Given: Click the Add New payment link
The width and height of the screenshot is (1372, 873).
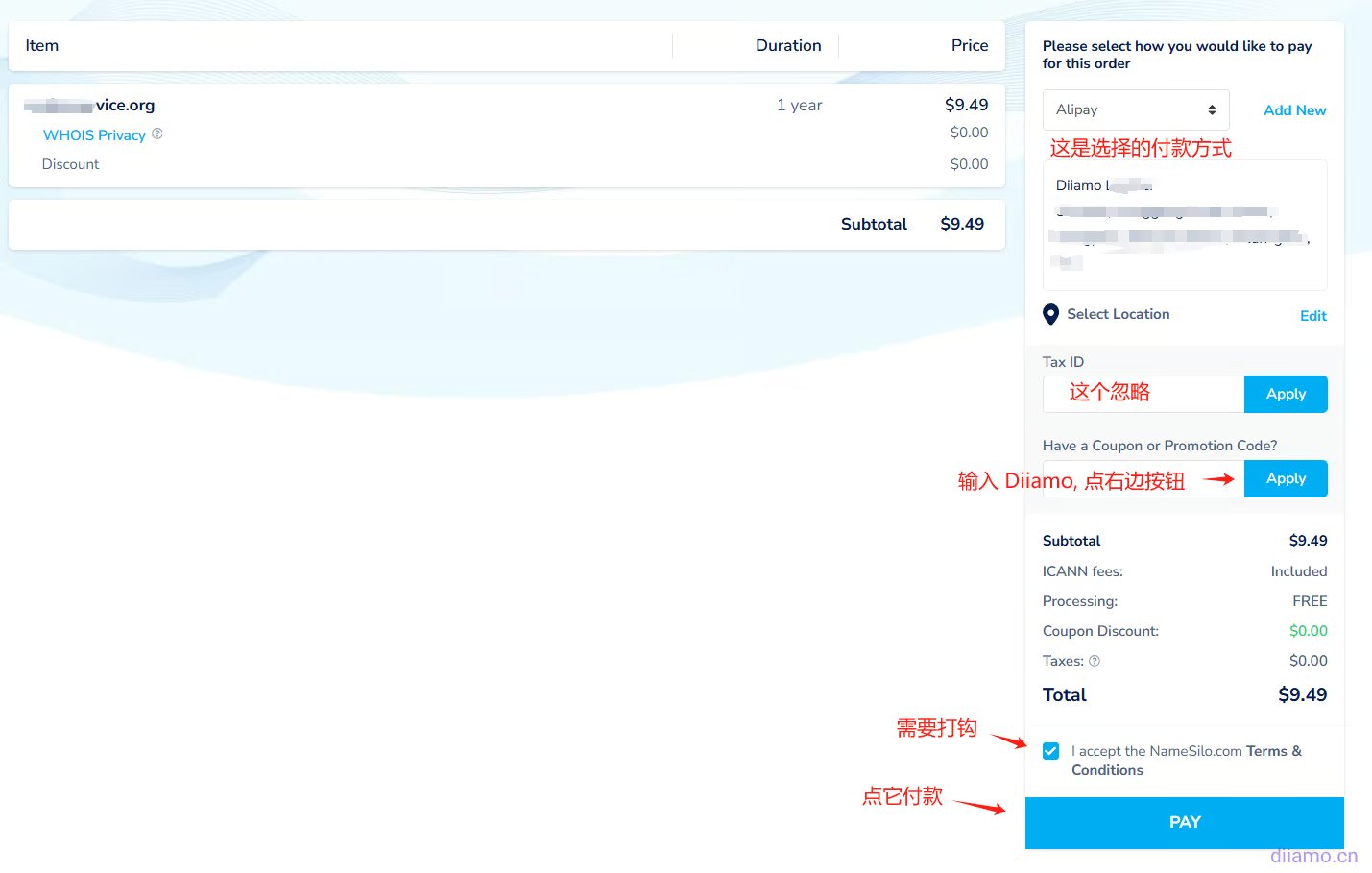Looking at the screenshot, I should (x=1294, y=110).
